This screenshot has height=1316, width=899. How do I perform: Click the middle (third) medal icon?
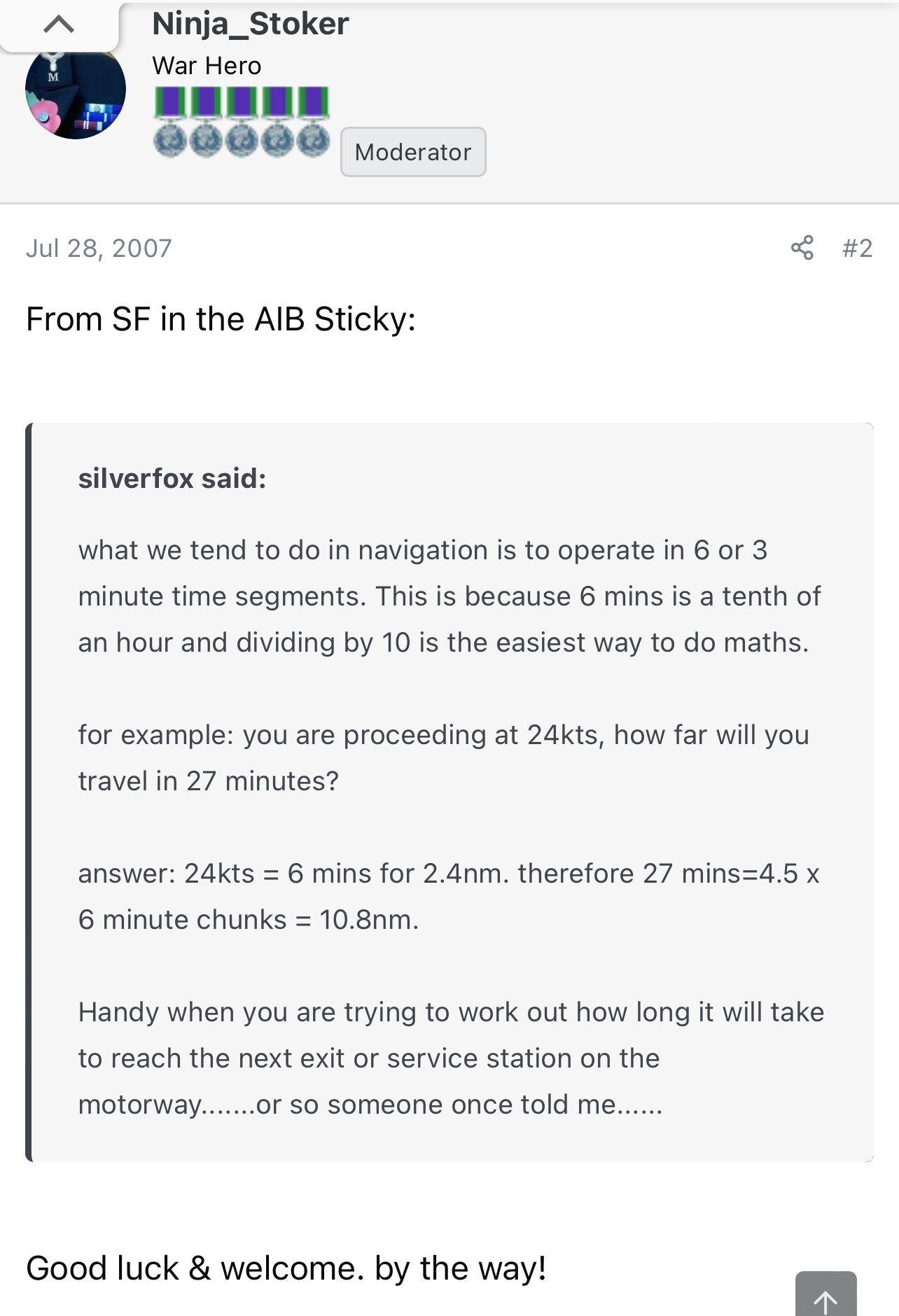point(242,122)
